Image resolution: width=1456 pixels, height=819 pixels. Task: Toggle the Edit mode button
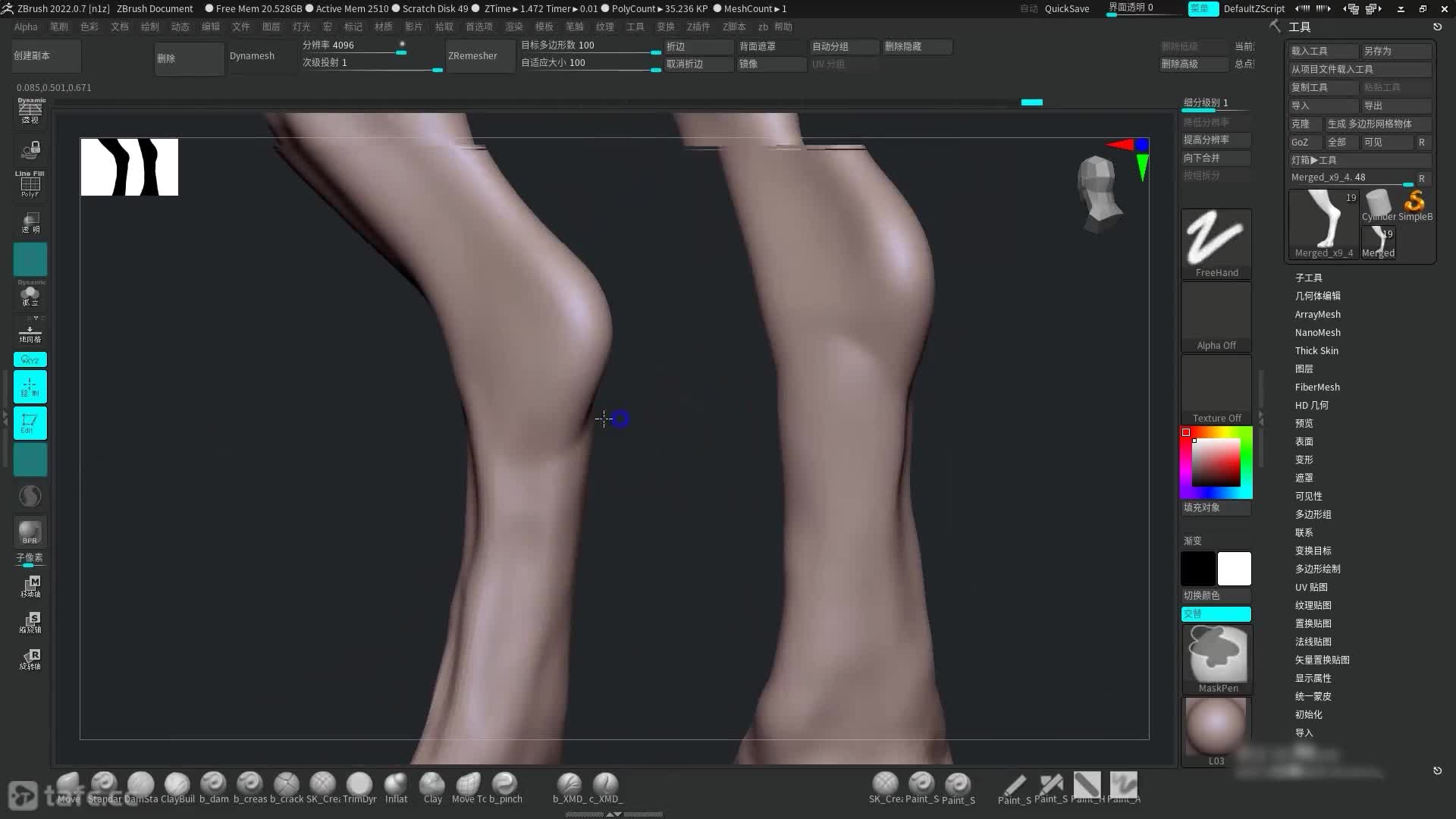[x=30, y=423]
